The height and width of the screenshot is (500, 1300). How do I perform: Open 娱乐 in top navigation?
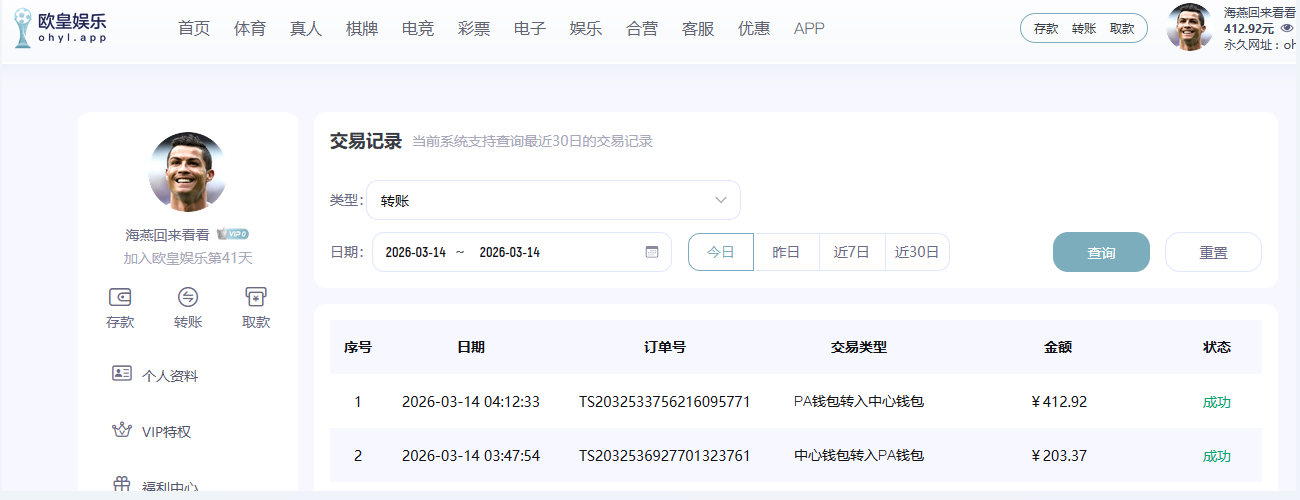(586, 28)
